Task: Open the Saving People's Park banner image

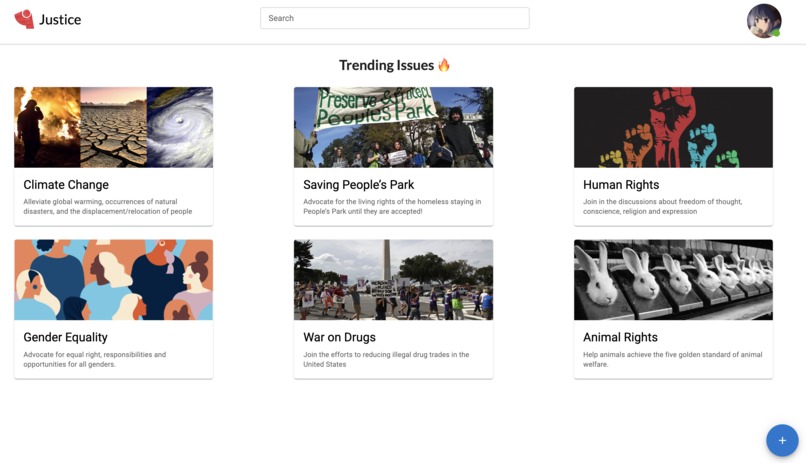Action: 393,127
